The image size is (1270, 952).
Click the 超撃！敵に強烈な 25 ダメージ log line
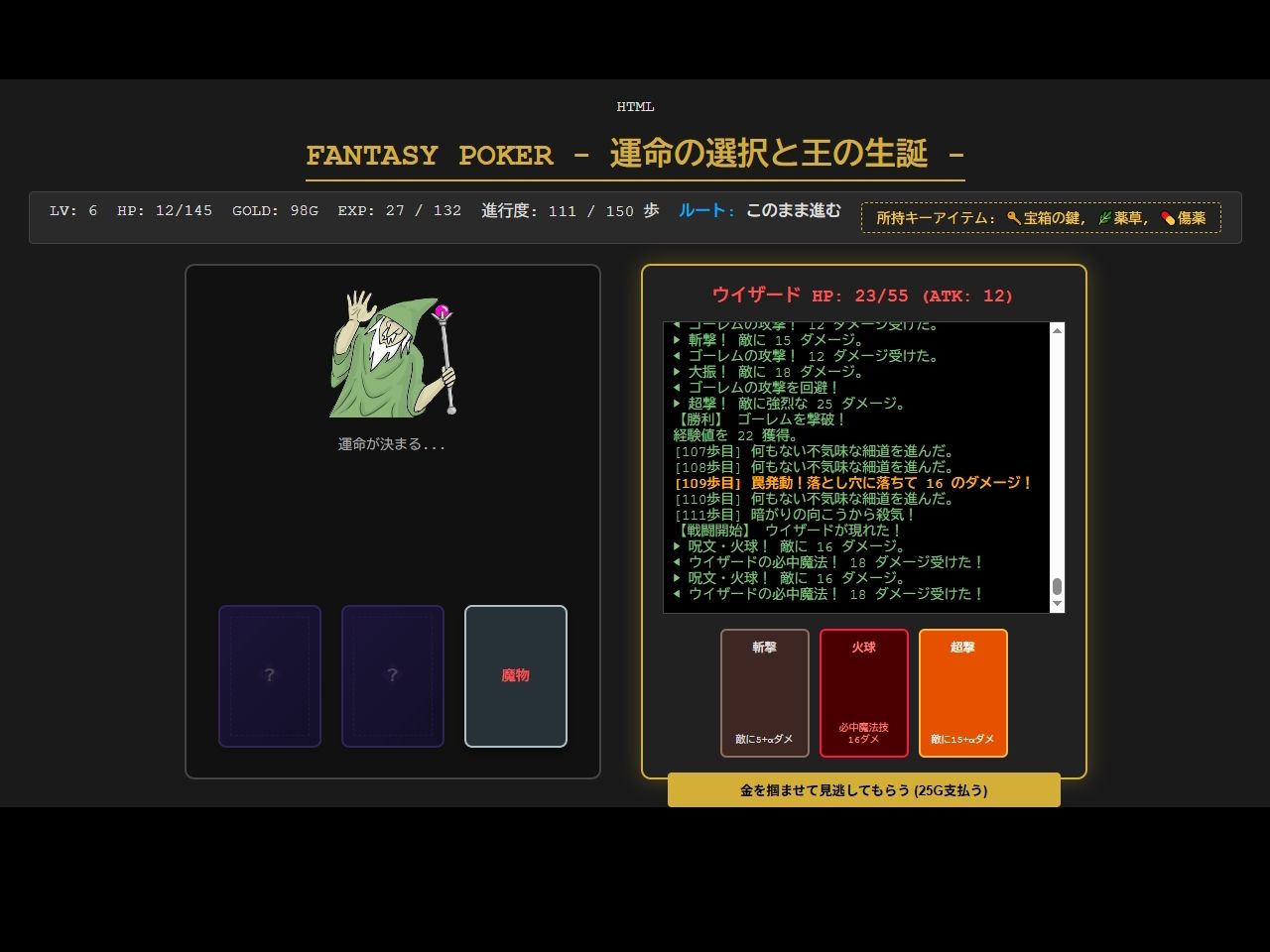790,404
